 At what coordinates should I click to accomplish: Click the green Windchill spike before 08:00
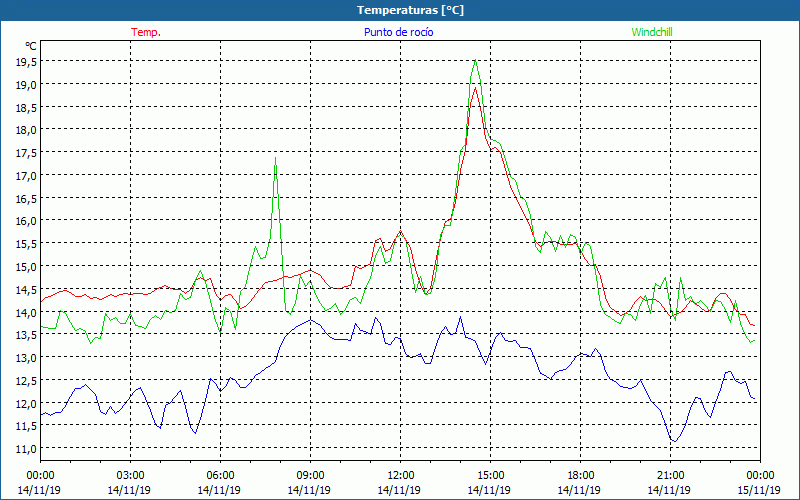[x=276, y=158]
